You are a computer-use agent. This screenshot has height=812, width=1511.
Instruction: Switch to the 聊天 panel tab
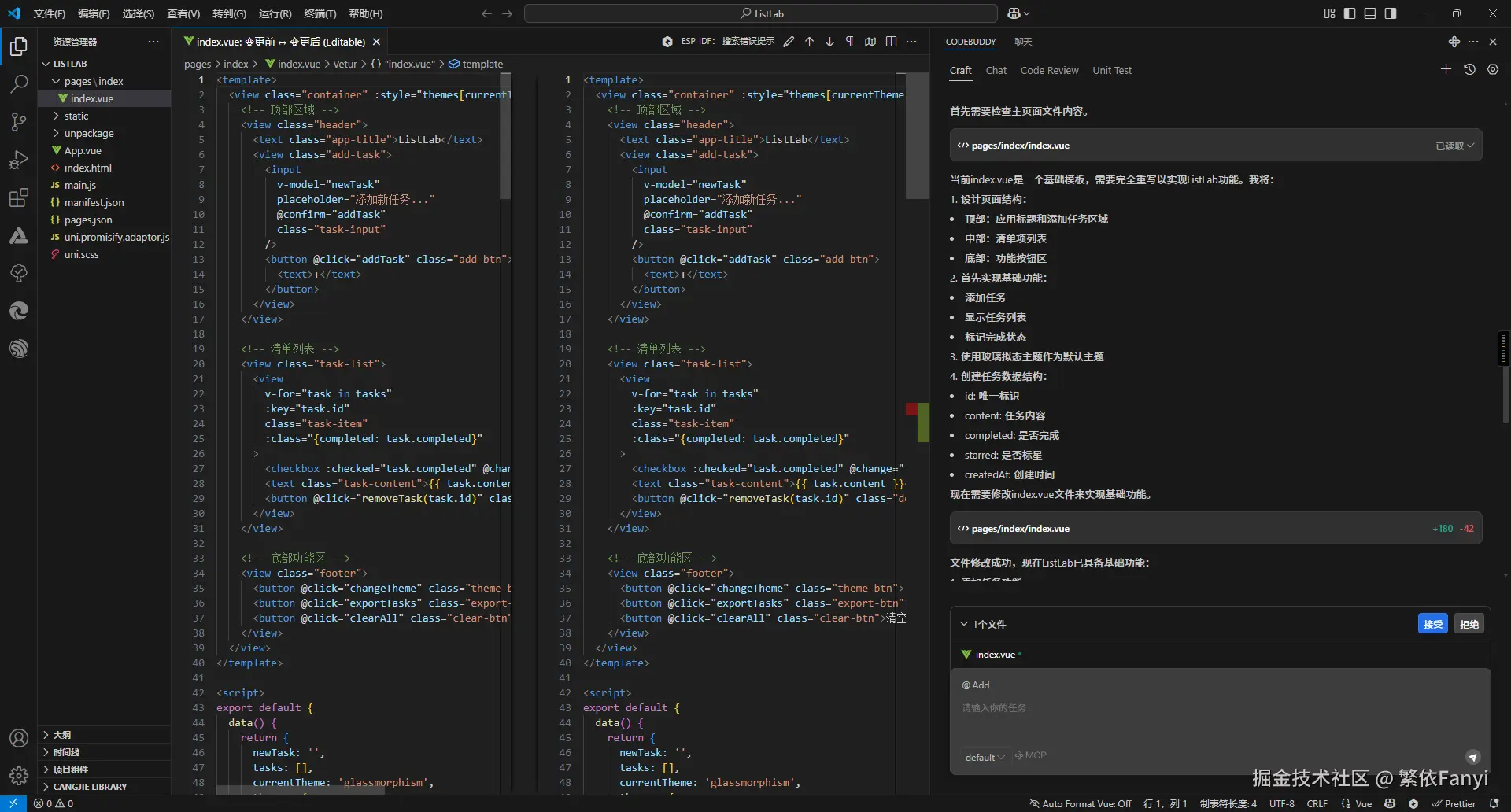pyautogui.click(x=1023, y=42)
